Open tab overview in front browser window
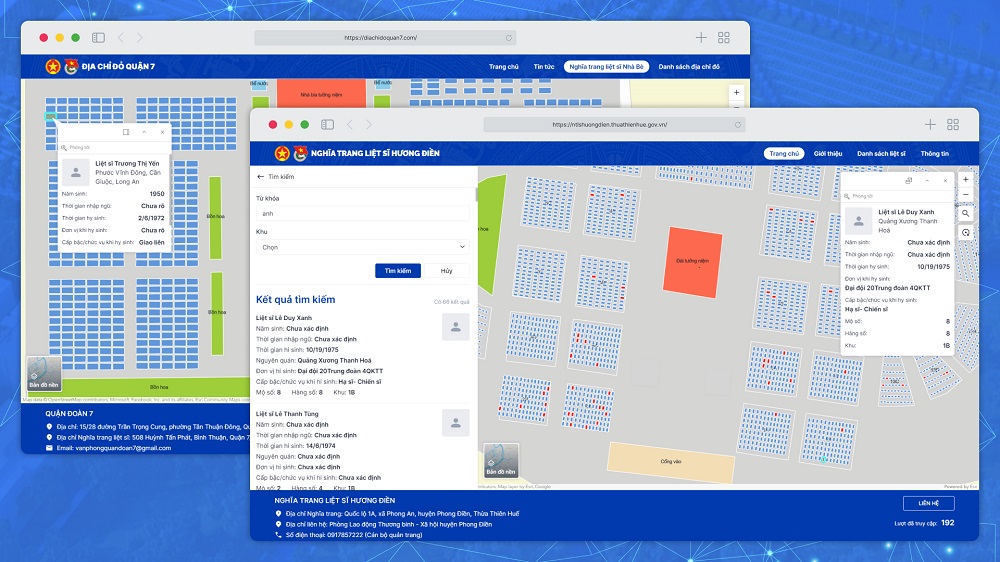Viewport: 1000px width, 562px height. 953,125
